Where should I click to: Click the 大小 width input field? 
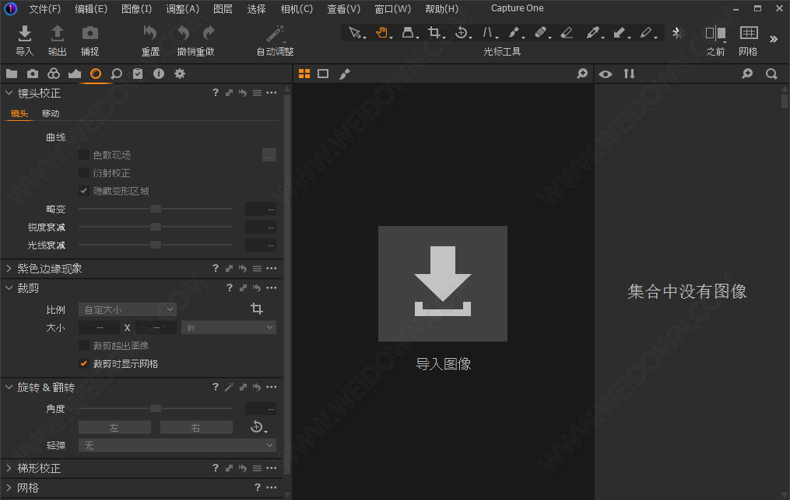pyautogui.click(x=99, y=328)
